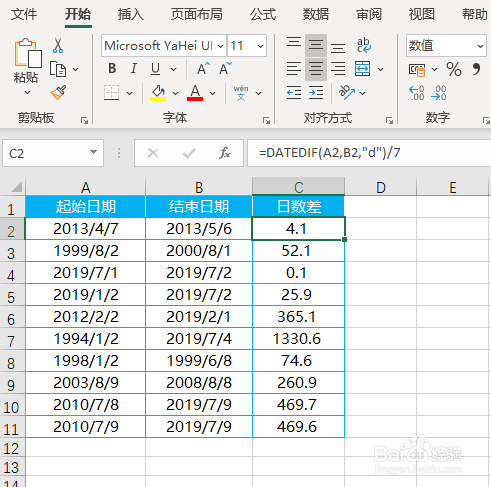This screenshot has width=491, height=487.
Task: Switch to the 审阅 review tab
Action: [369, 15]
